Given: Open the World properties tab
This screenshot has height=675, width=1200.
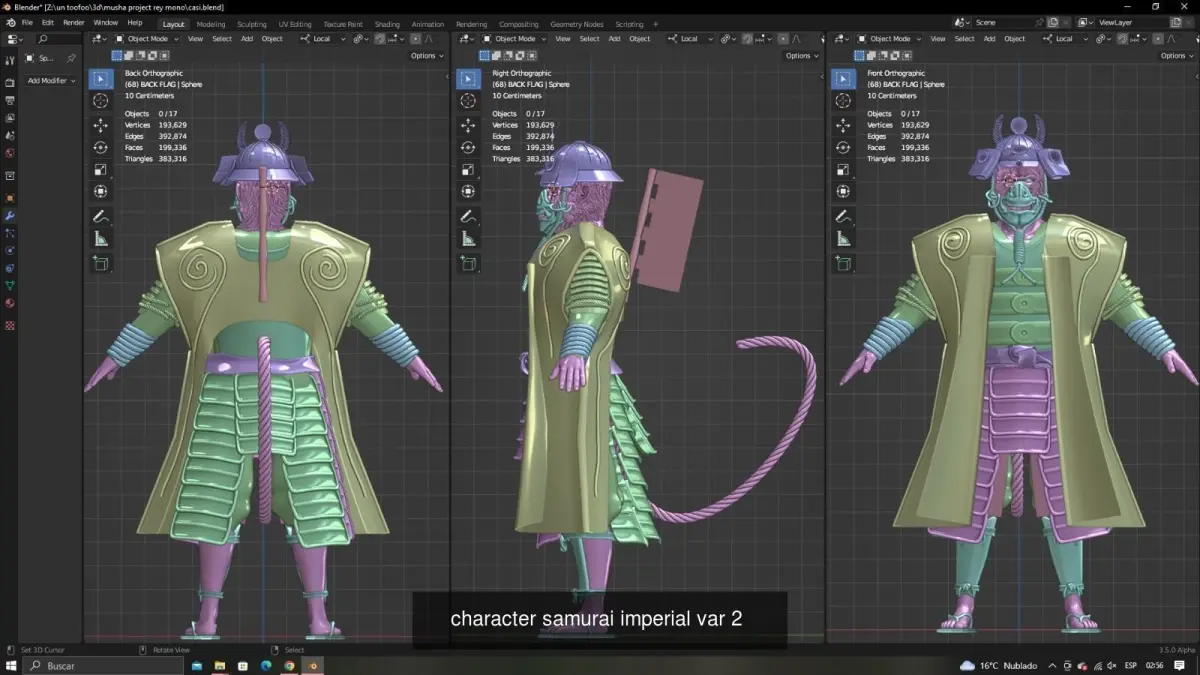Looking at the screenshot, I should click(10, 153).
